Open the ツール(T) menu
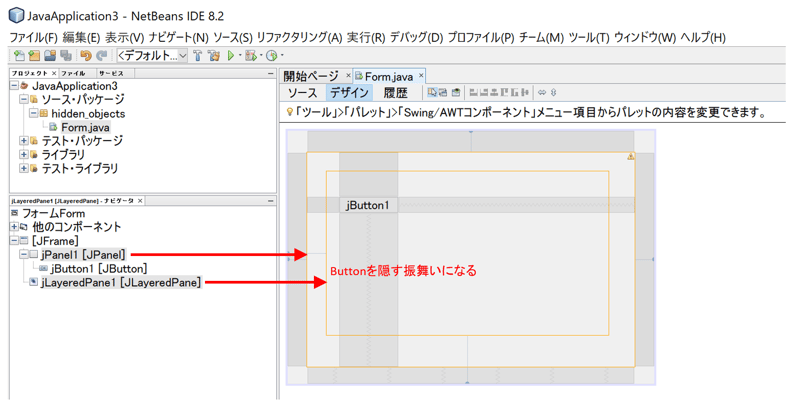The image size is (800, 408). (x=589, y=37)
